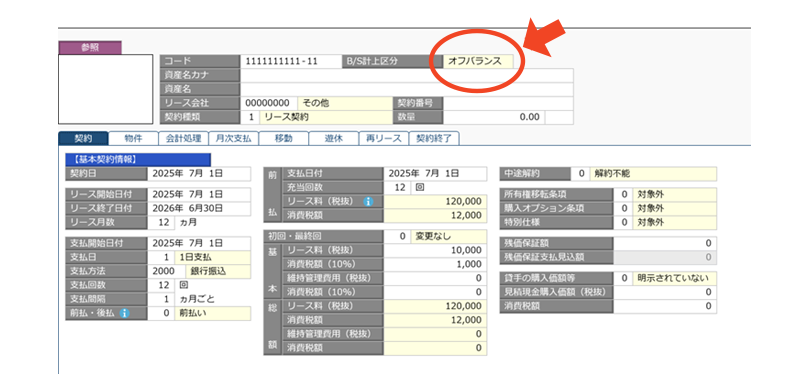Click the 充当回数 field 12
This screenshot has height=380, width=800.
click(x=396, y=187)
